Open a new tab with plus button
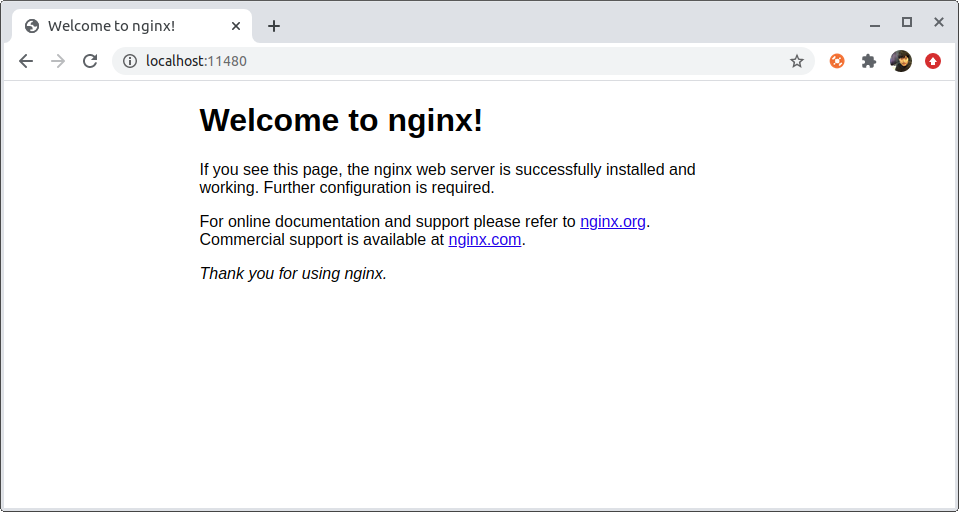This screenshot has height=512, width=959. (x=274, y=26)
